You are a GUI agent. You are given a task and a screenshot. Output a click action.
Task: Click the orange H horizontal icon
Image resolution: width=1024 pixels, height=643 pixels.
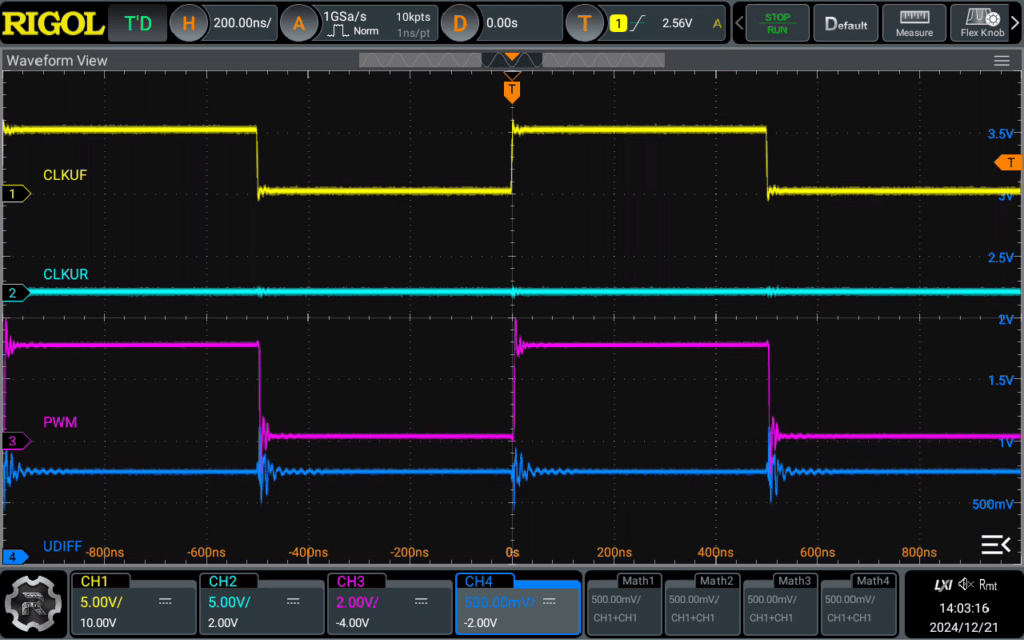coord(188,24)
